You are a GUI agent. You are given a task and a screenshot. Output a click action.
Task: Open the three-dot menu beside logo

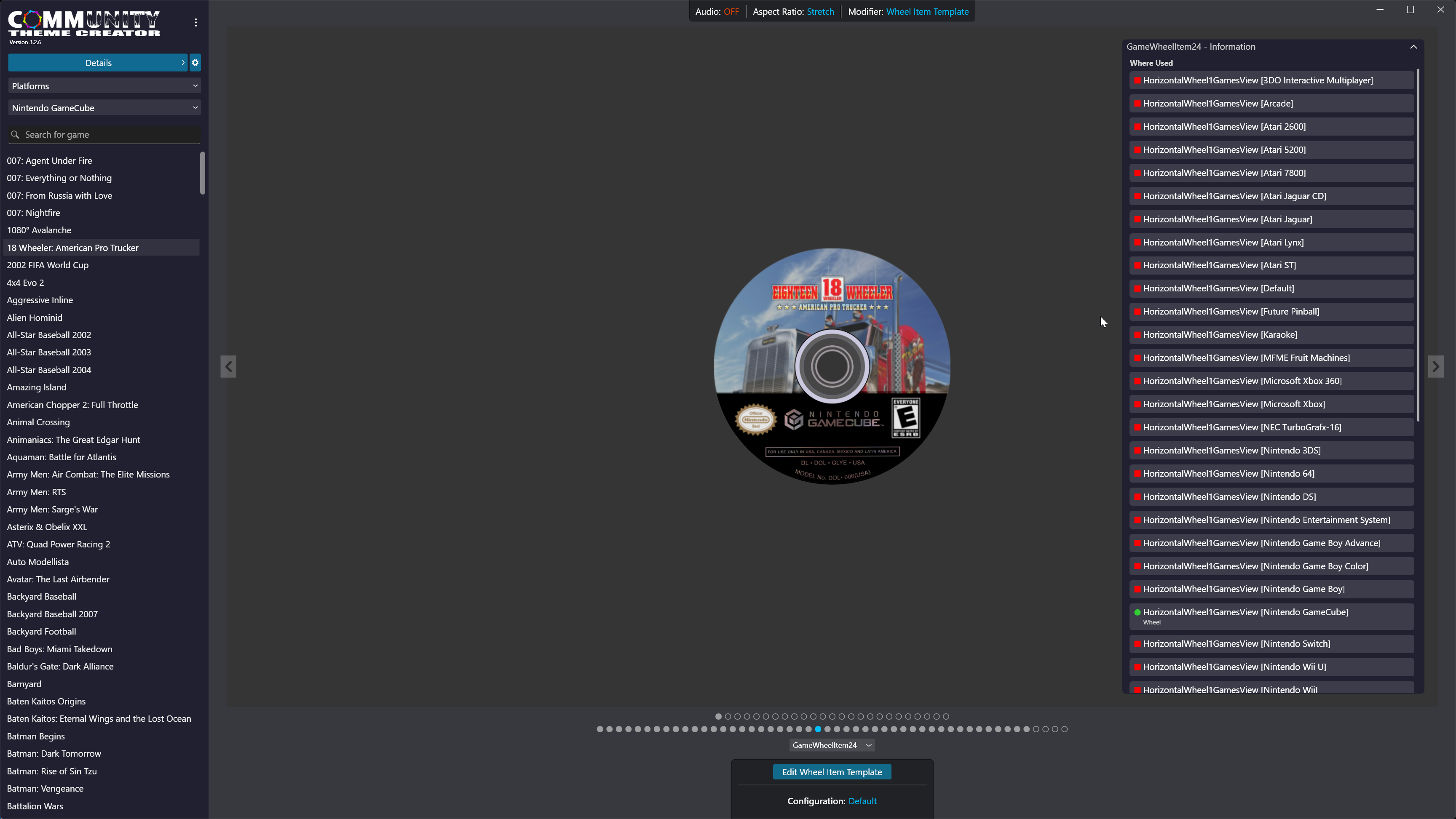tap(195, 23)
